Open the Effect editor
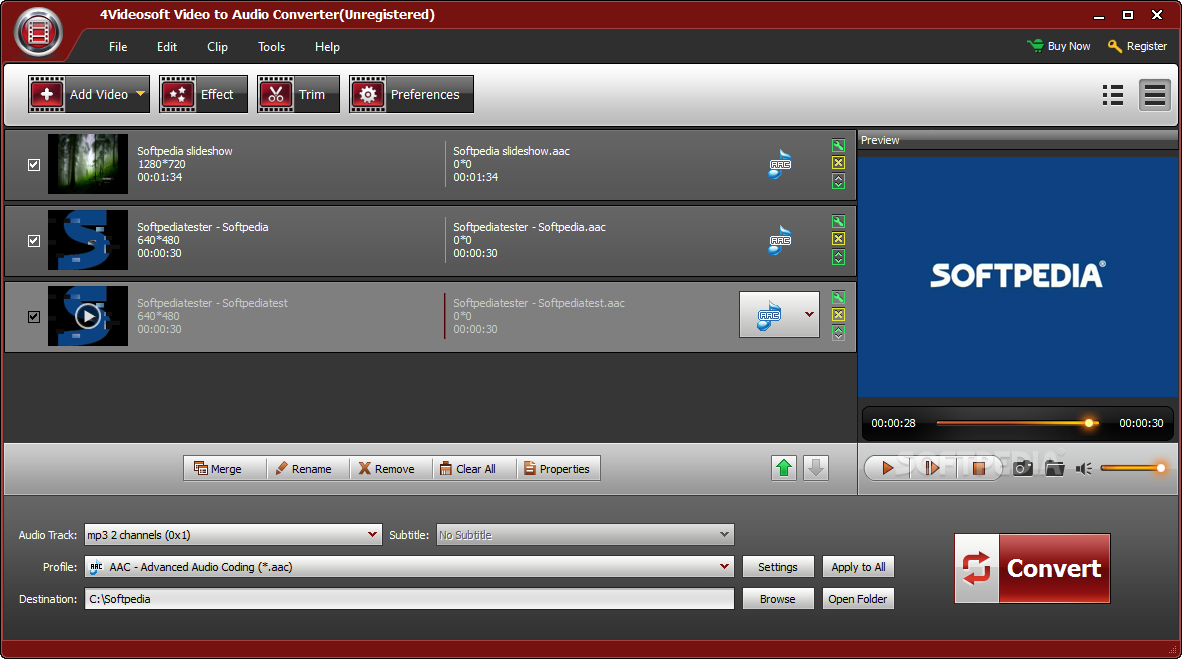Screen dimensions: 1182x659 (204, 94)
